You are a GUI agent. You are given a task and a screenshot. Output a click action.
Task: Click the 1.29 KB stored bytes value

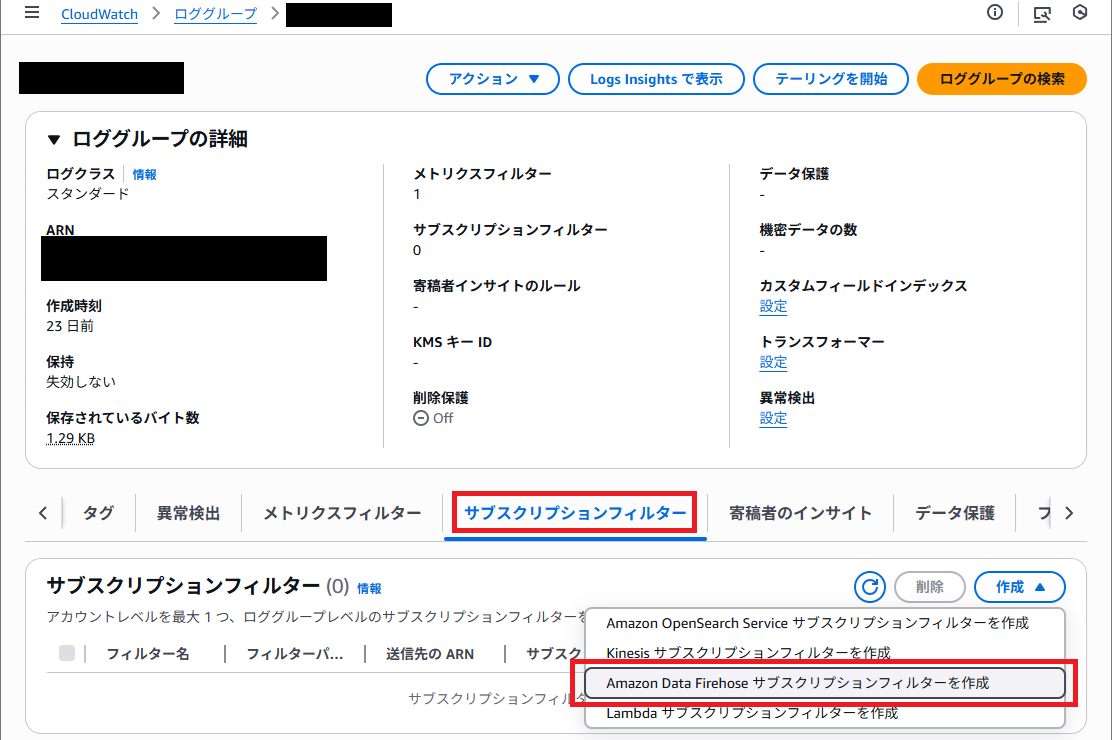click(70, 438)
